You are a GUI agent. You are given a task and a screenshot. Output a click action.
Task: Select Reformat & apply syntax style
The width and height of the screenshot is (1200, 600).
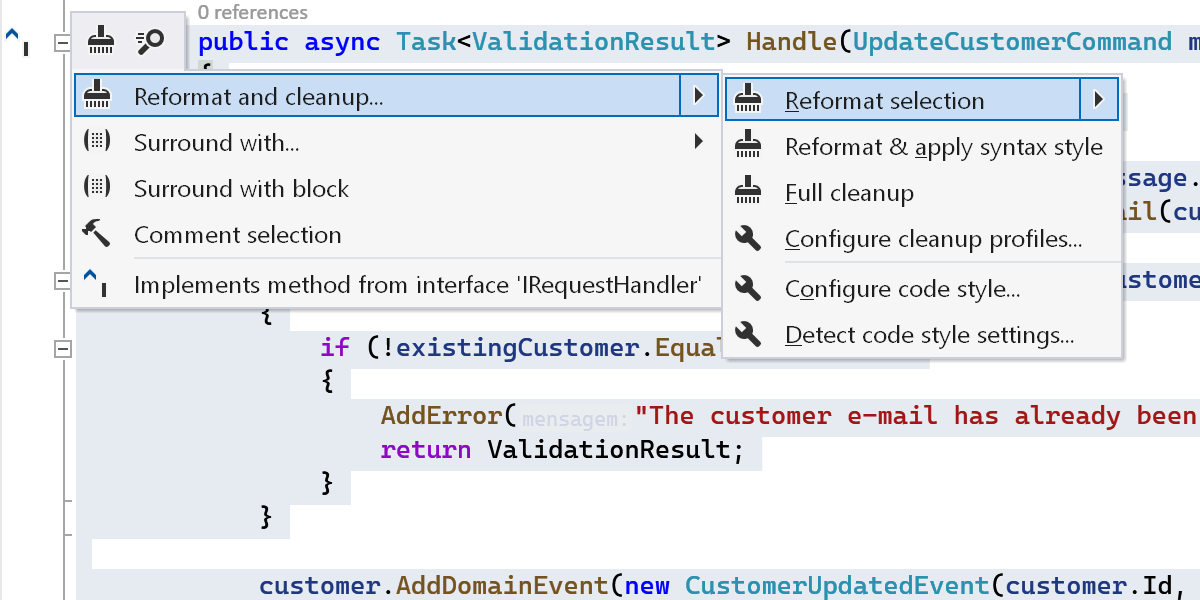tap(921, 147)
